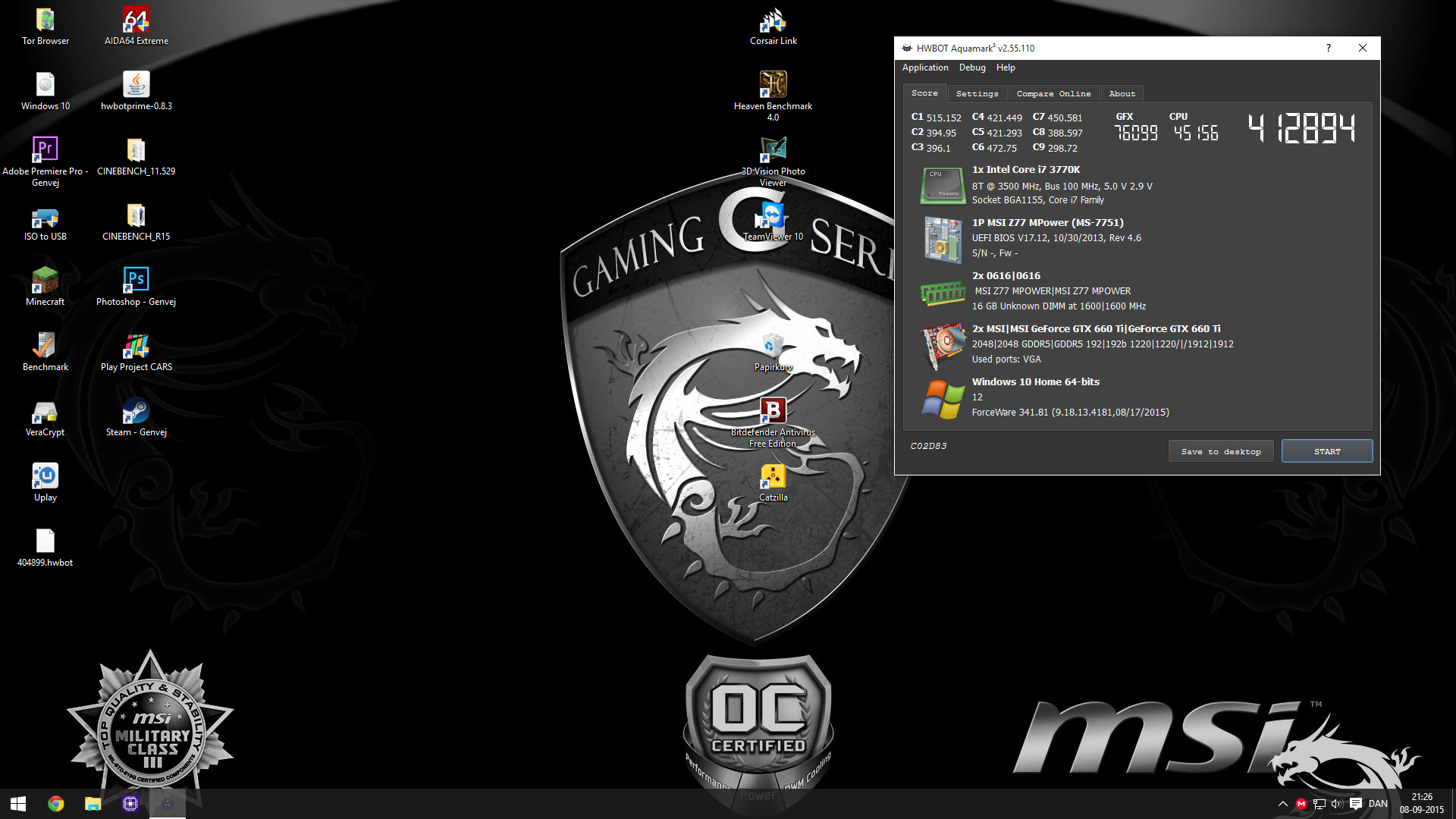Click the CPU icon in Aquamark
1456x819 pixels.
point(943,186)
